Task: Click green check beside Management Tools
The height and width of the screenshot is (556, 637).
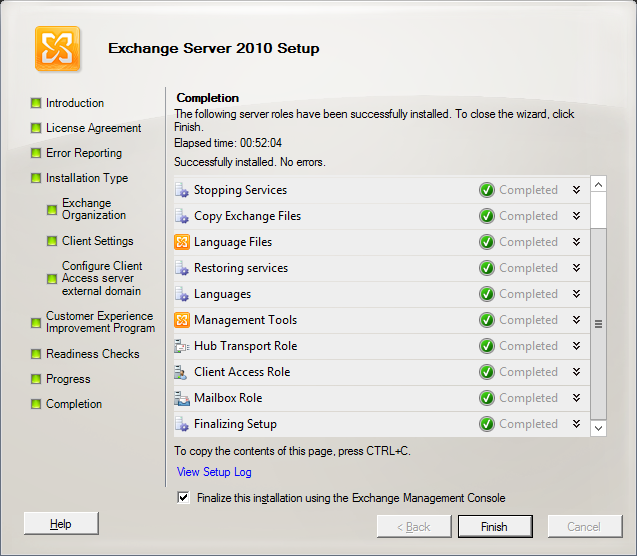Action: coord(487,320)
